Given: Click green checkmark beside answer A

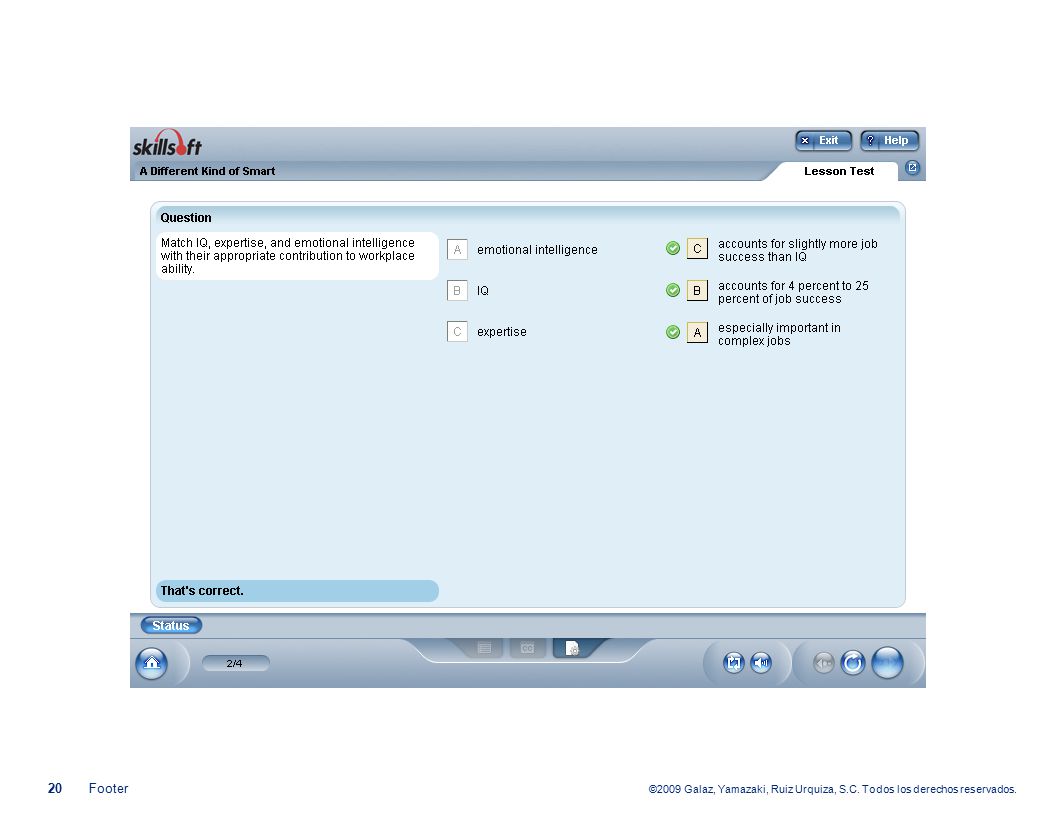Looking at the screenshot, I should click(673, 332).
